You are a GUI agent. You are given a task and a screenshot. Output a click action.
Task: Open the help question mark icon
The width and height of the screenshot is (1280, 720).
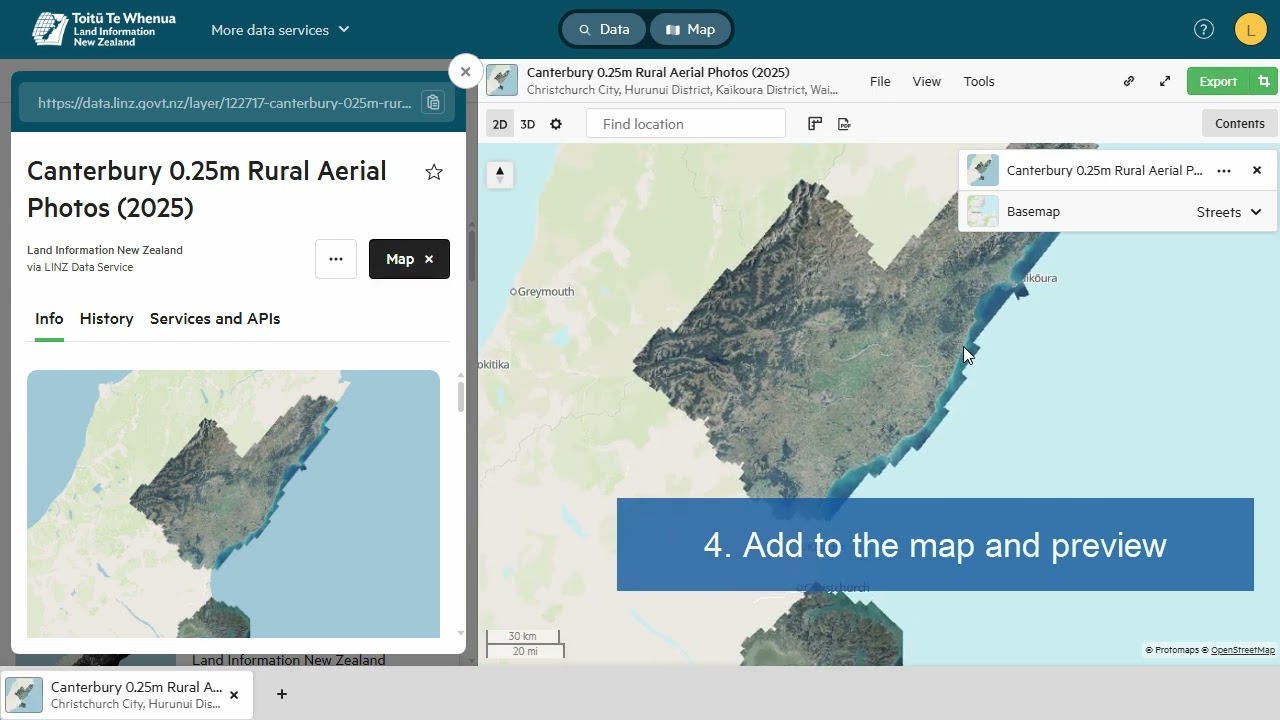pyautogui.click(x=1204, y=30)
